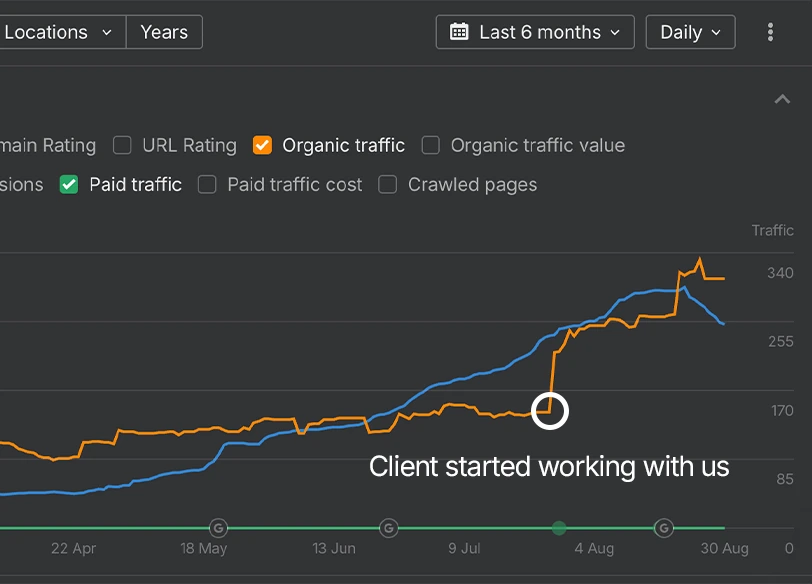Viewport: 812px width, 584px height.
Task: Click the 4 Aug date label on axis
Action: (594, 548)
